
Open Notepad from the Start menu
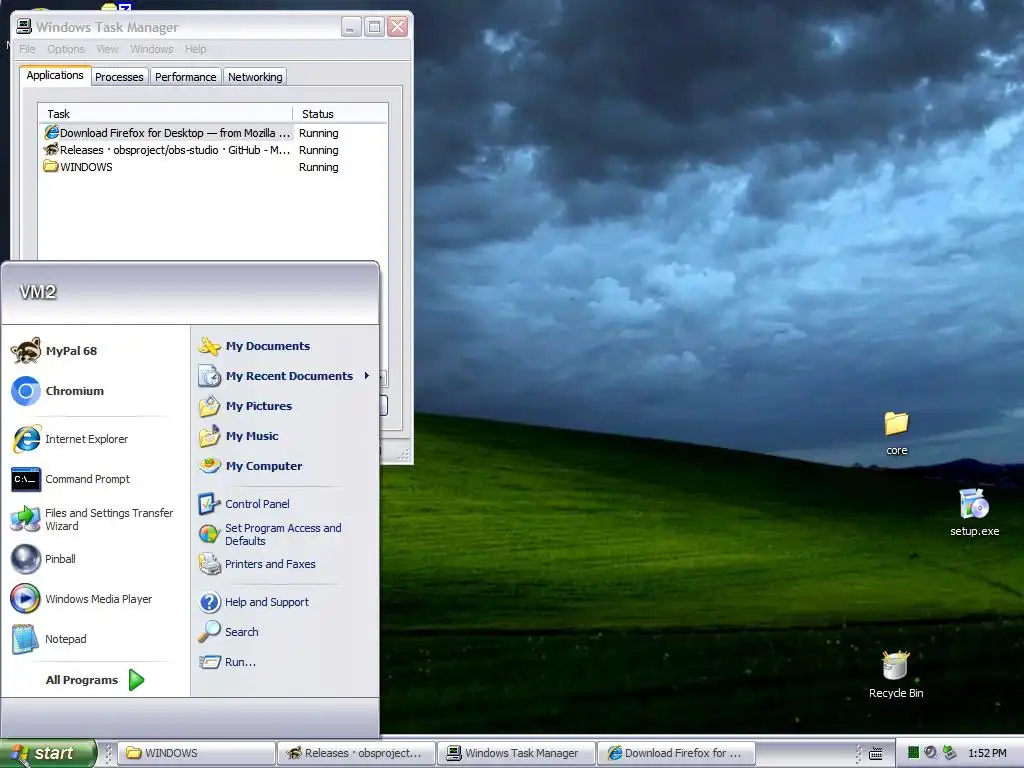49,639
